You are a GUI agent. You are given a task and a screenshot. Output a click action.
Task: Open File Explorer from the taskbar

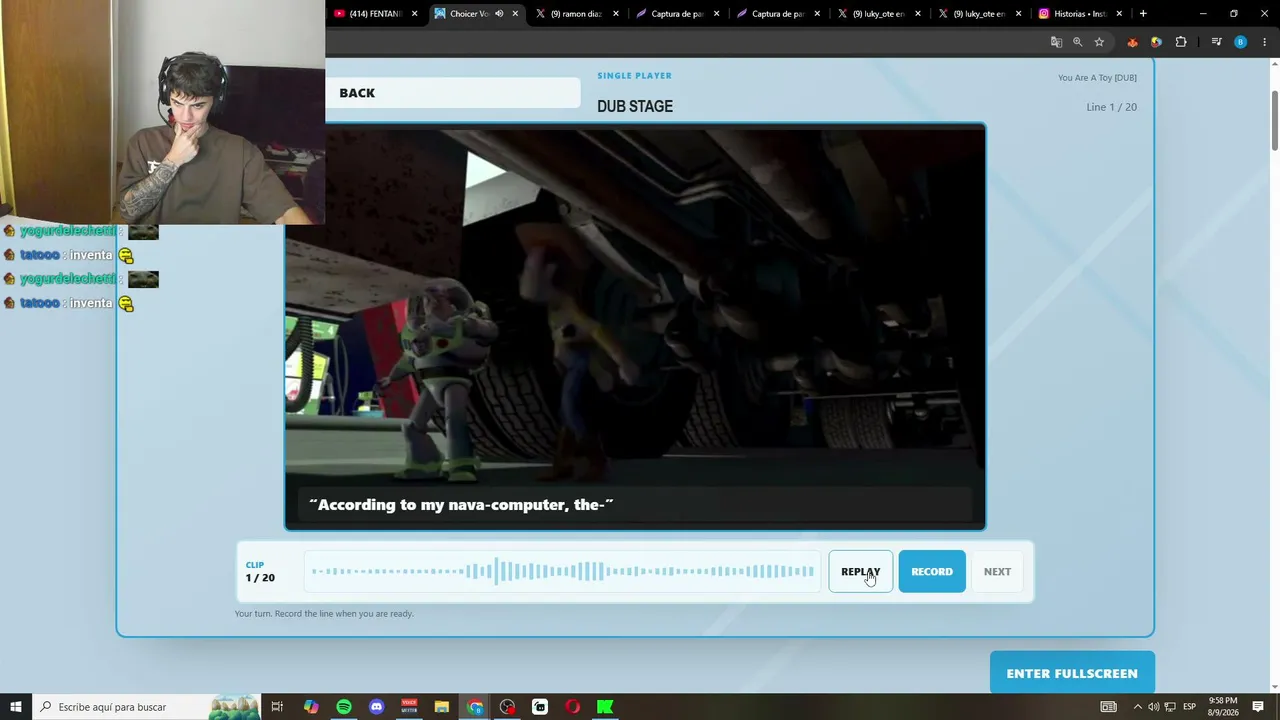click(x=442, y=707)
